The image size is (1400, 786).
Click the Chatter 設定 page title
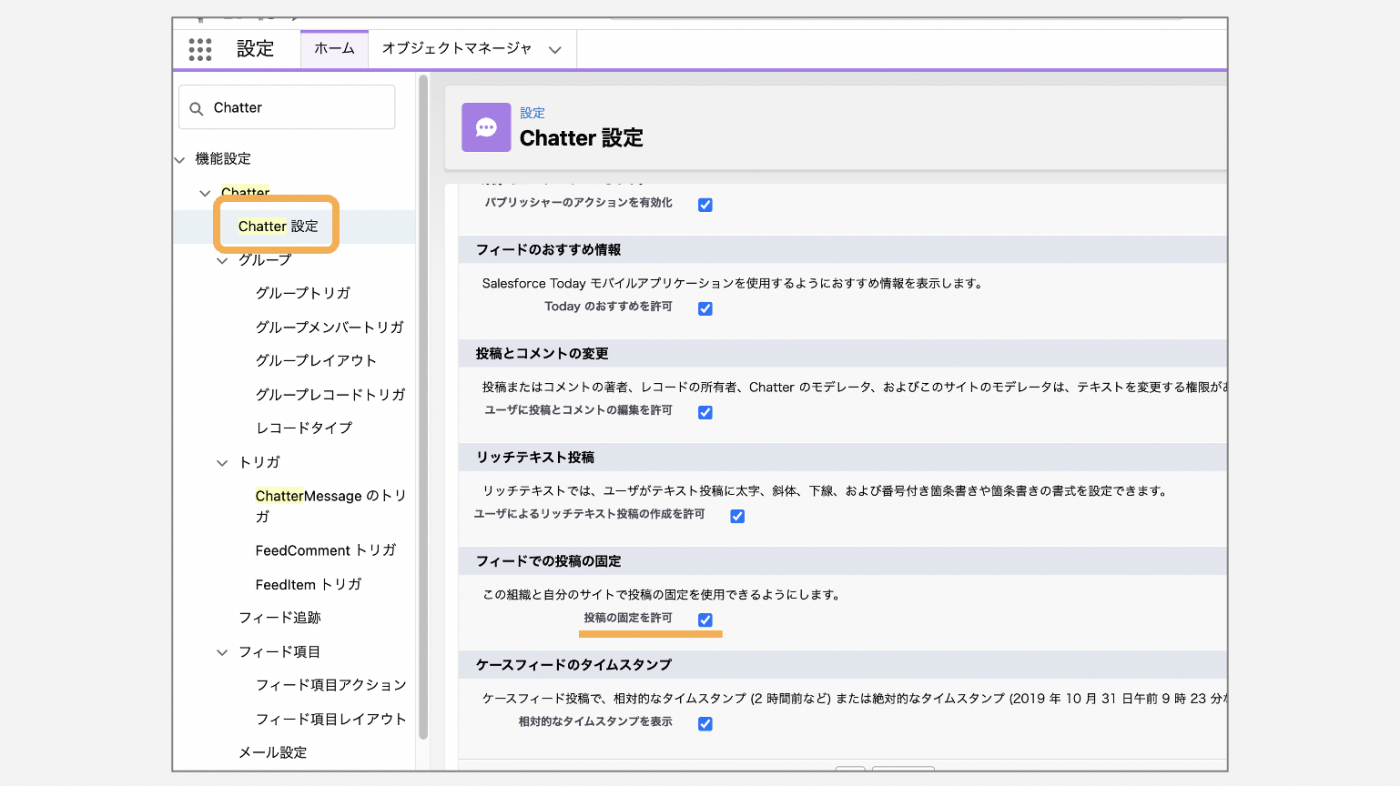pos(581,138)
